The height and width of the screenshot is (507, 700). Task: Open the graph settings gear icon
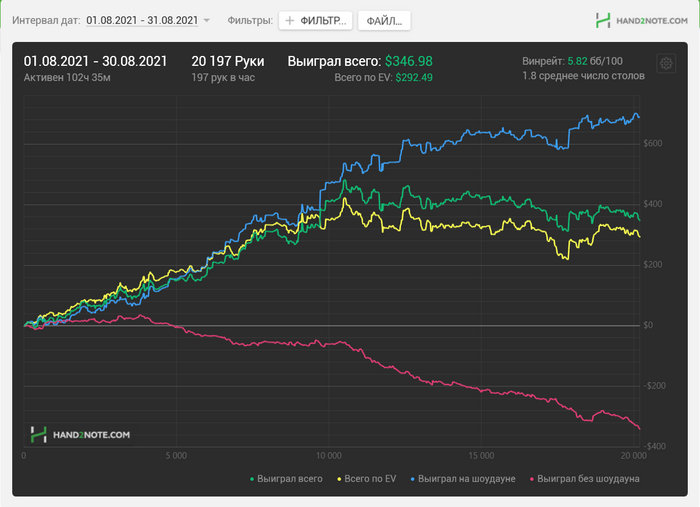666,63
